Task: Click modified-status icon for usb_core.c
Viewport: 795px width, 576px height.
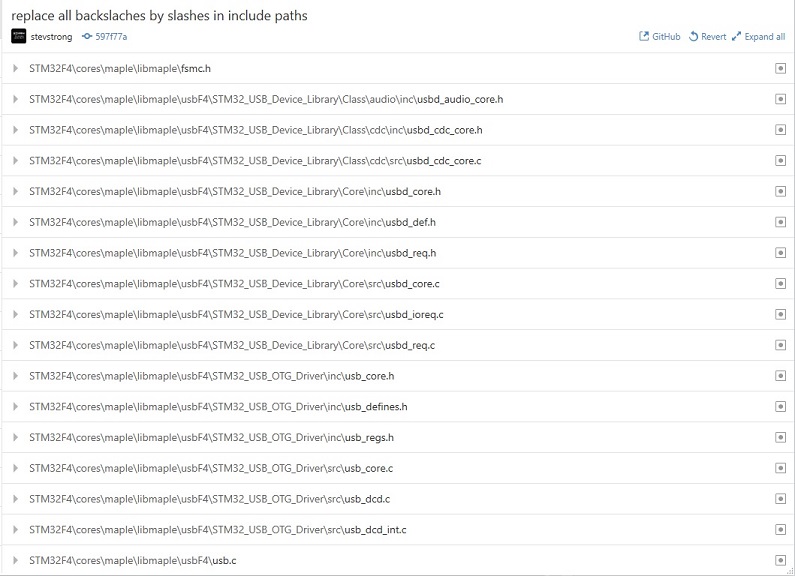Action: [x=780, y=468]
